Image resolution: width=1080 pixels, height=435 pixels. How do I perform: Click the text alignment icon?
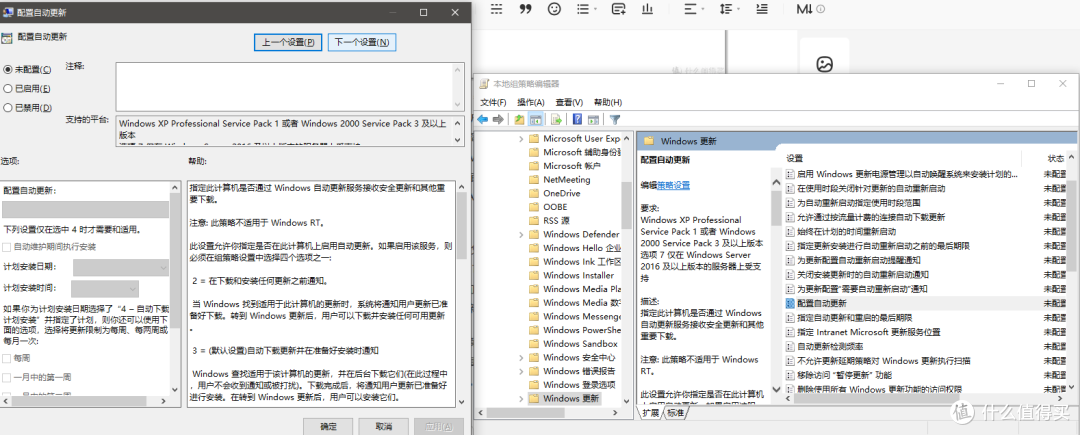pyautogui.click(x=690, y=9)
